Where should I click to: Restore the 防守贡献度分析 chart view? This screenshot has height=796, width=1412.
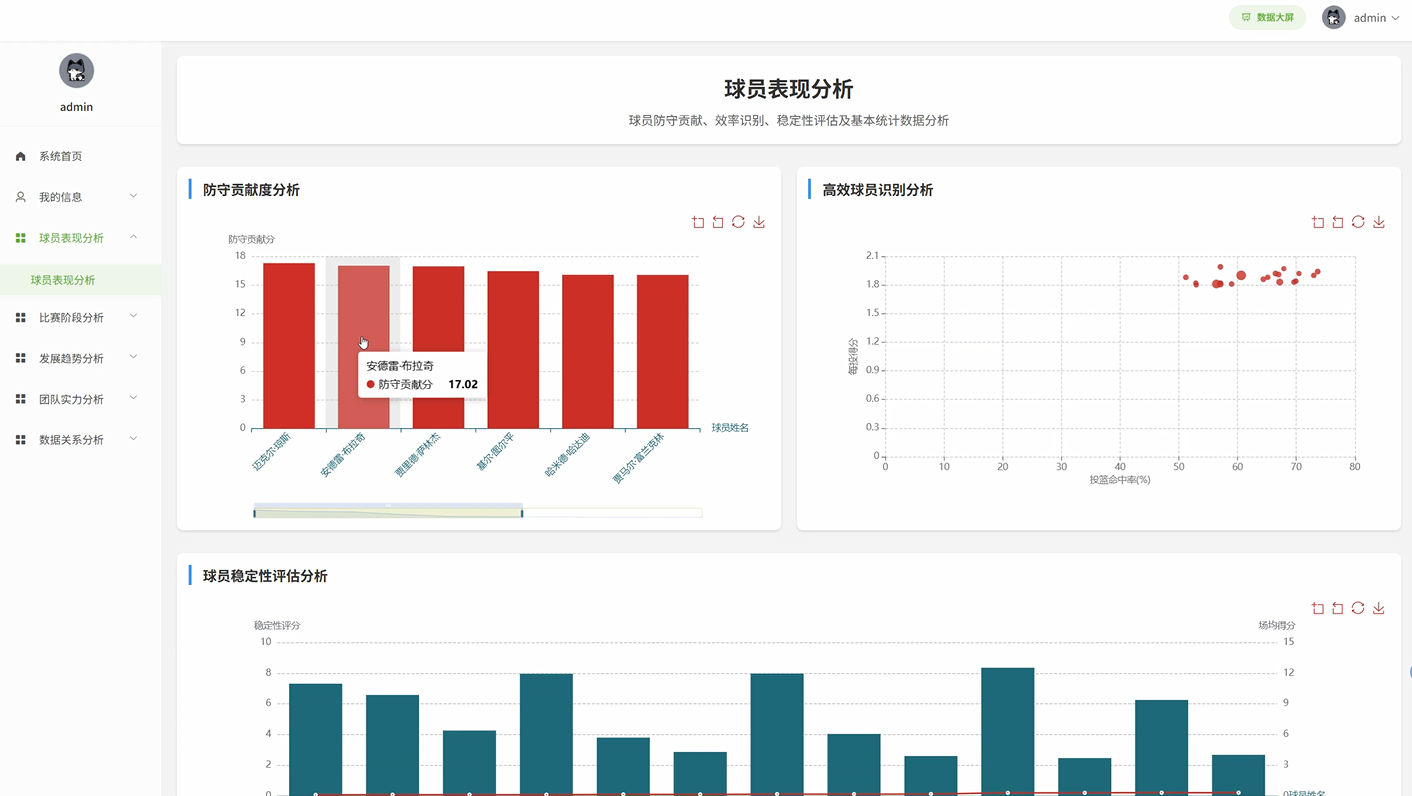tap(738, 222)
